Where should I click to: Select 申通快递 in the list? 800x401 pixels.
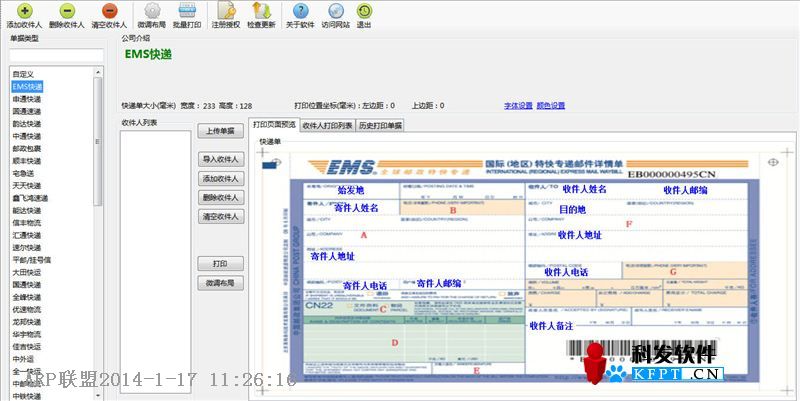(x=27, y=99)
